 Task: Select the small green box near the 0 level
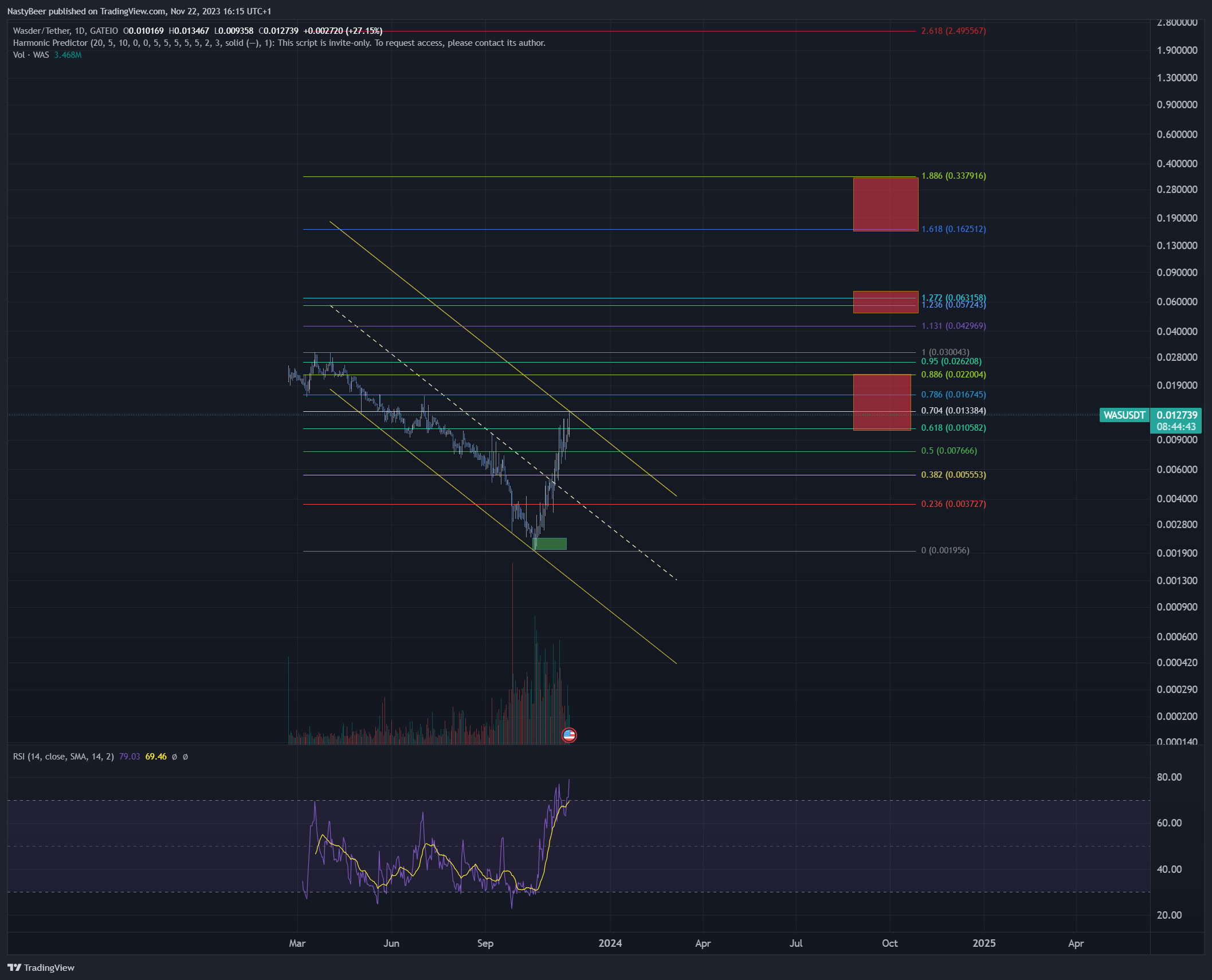pyautogui.click(x=550, y=544)
